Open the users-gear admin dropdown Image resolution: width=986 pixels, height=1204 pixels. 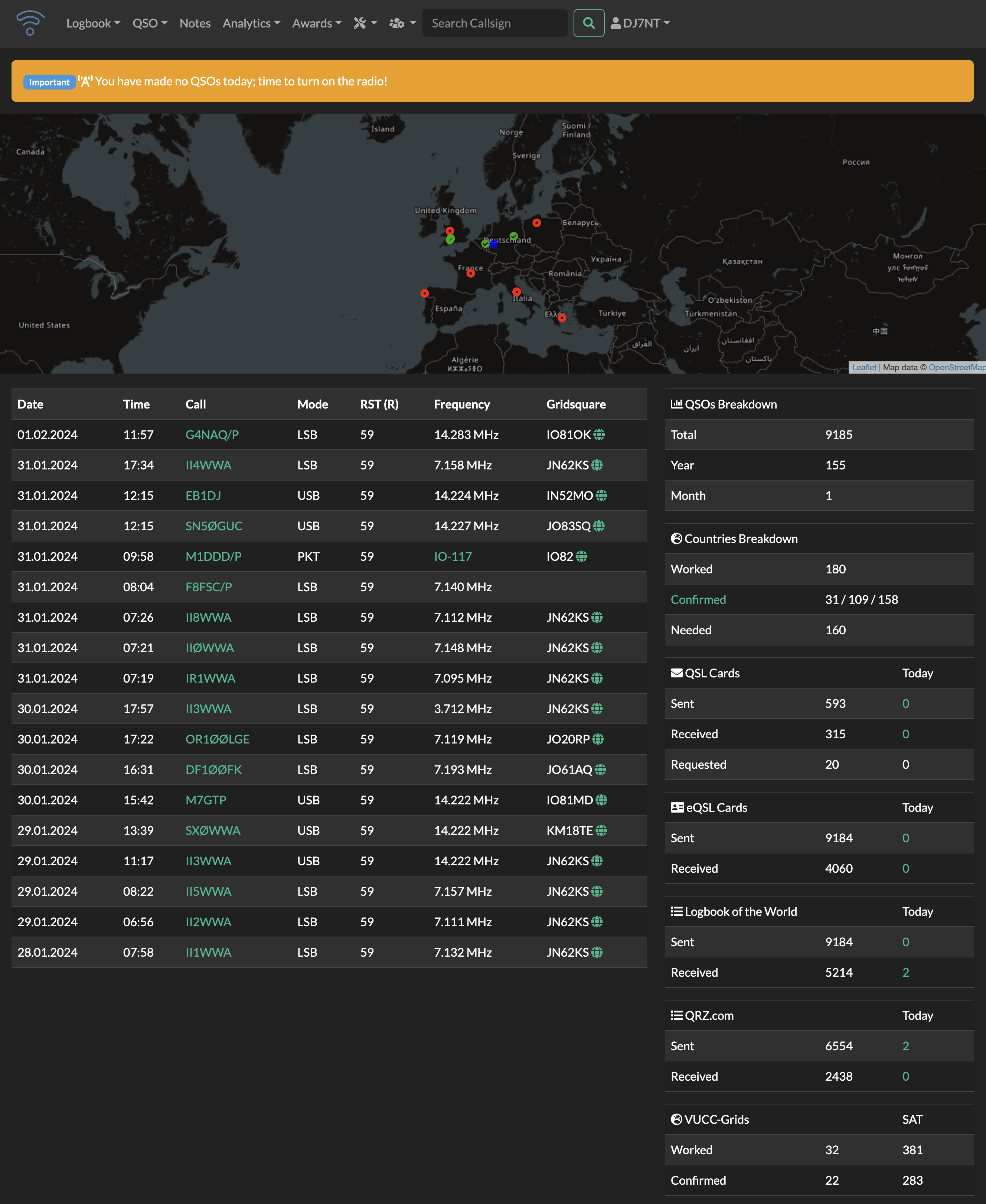tap(403, 23)
